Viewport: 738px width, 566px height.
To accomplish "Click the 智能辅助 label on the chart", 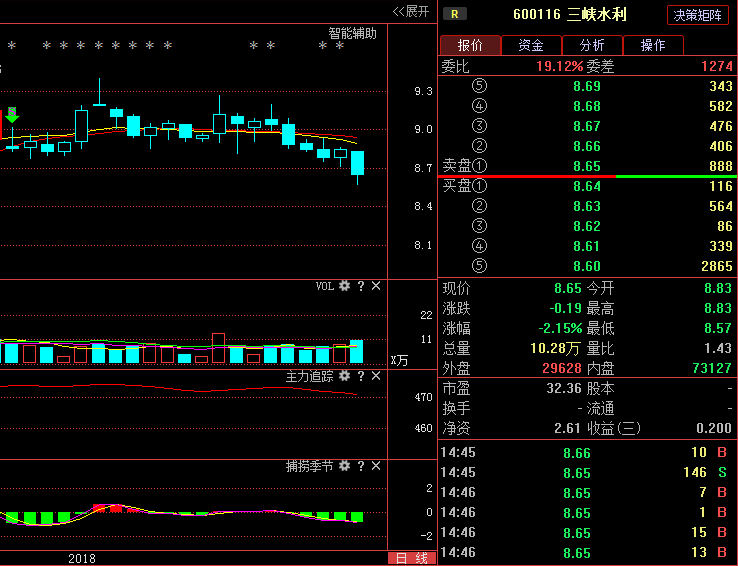I will click(353, 33).
